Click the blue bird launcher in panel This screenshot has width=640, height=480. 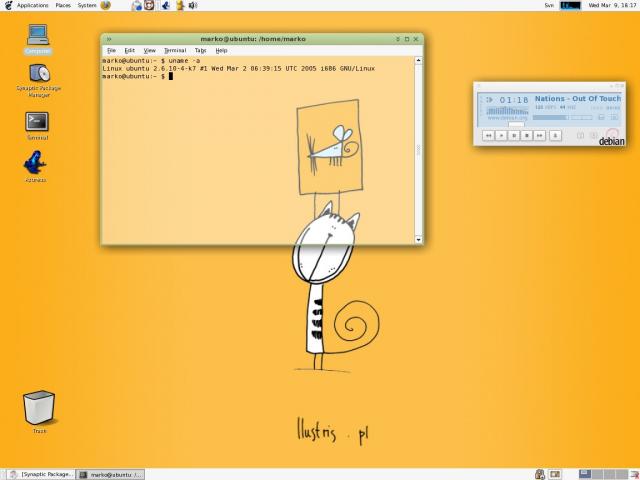click(166, 5)
